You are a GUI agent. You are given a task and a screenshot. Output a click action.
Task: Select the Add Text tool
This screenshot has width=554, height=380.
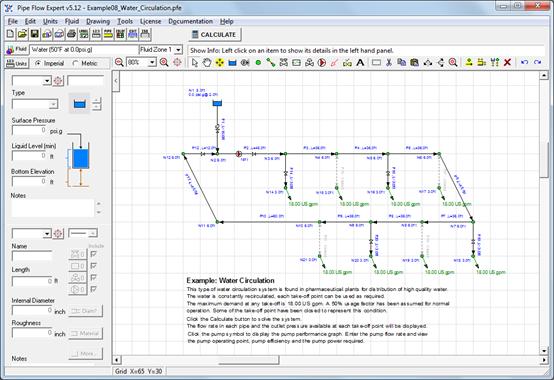pos(360,63)
